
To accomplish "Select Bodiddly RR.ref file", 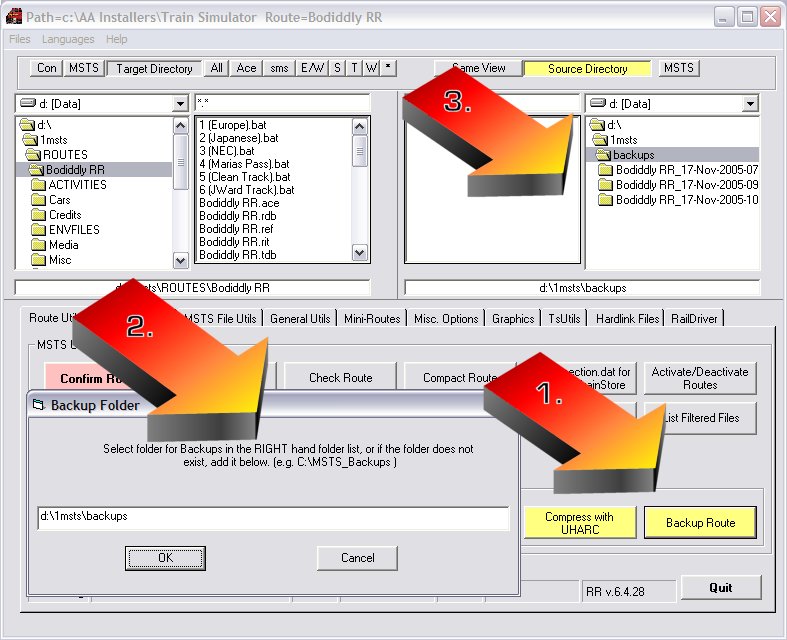I will point(236,229).
